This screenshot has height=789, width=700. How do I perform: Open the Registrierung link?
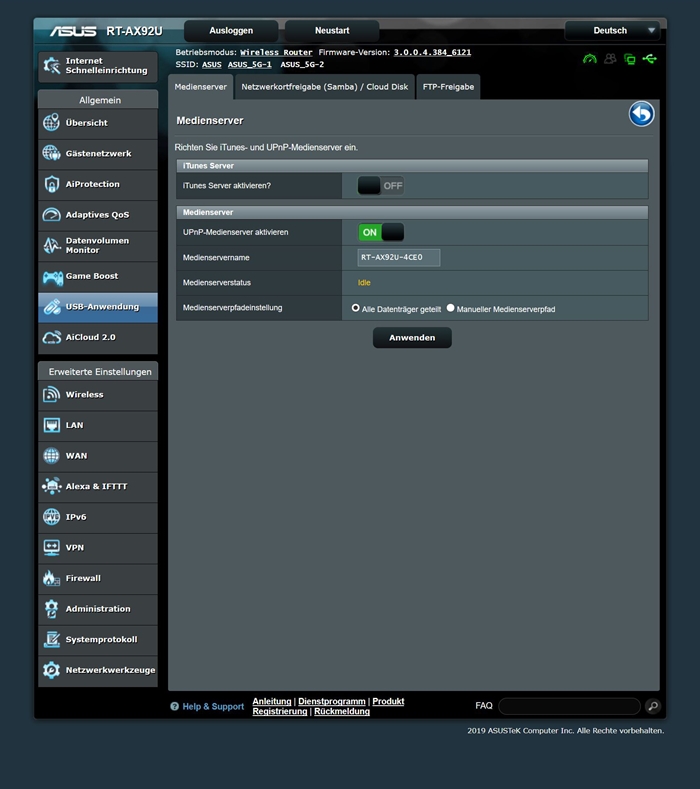click(280, 711)
